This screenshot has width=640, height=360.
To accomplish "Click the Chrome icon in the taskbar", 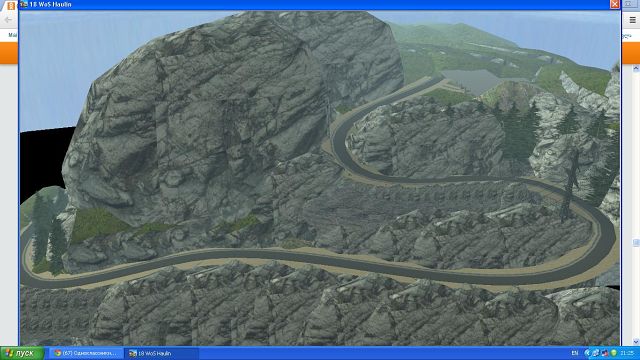I will click(x=58, y=353).
